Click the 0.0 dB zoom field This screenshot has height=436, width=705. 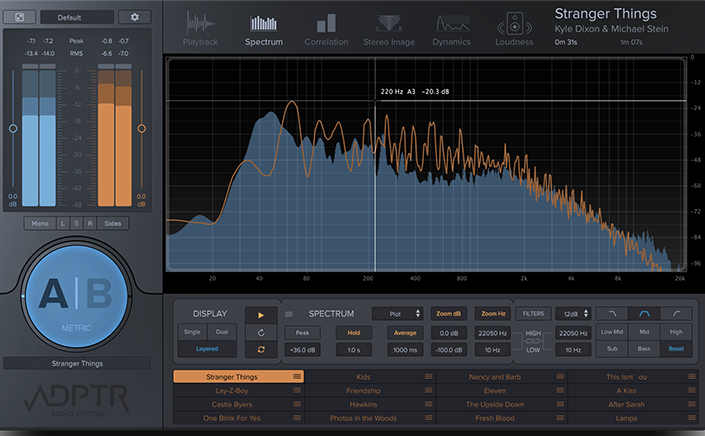click(x=449, y=333)
